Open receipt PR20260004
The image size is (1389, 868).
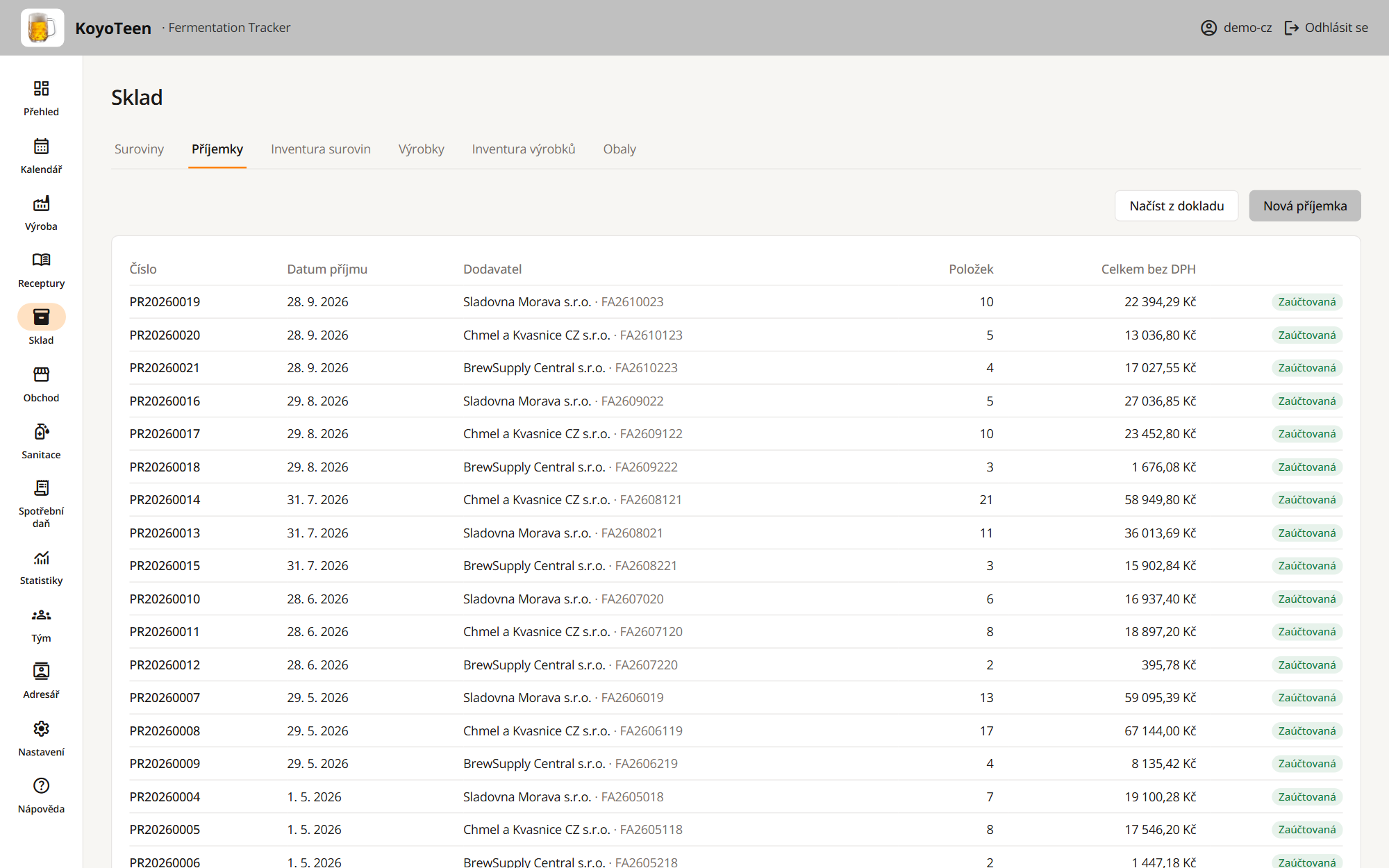tap(165, 797)
